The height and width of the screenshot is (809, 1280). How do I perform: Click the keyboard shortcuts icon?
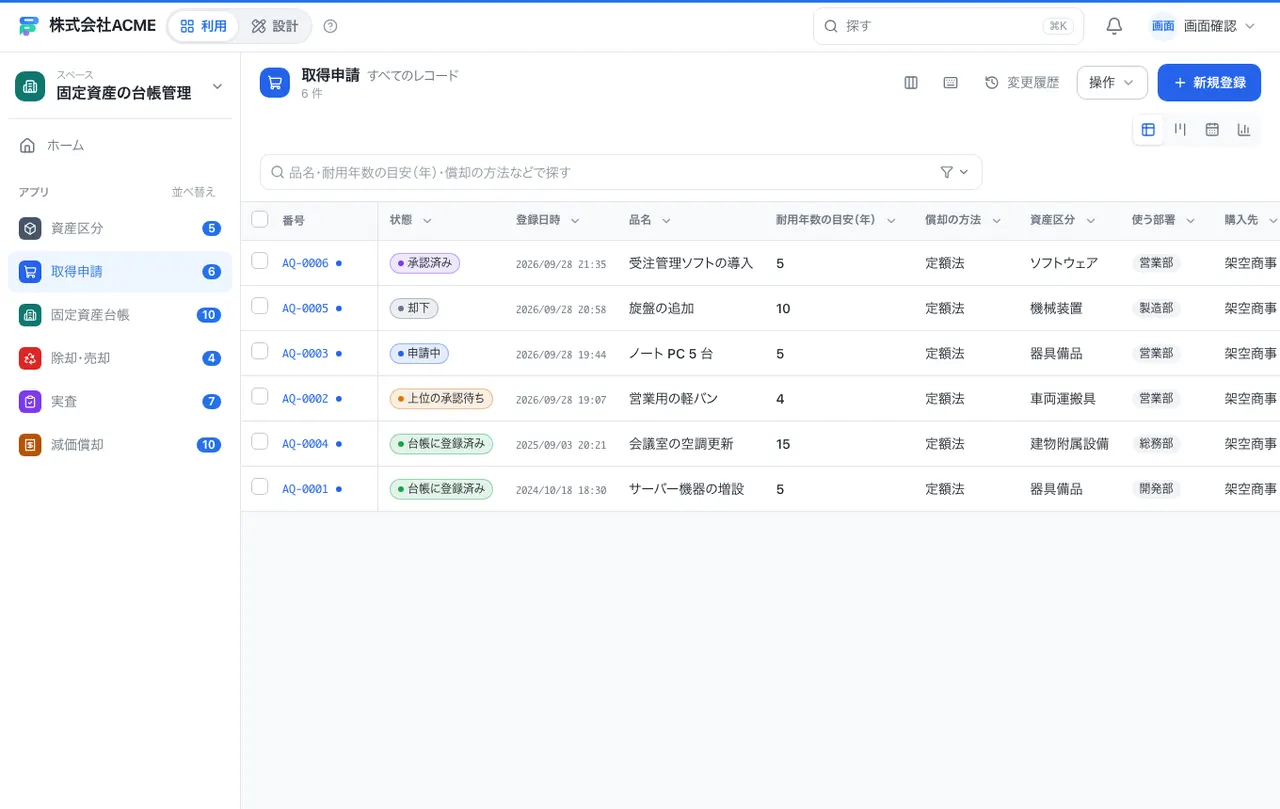click(x=951, y=83)
